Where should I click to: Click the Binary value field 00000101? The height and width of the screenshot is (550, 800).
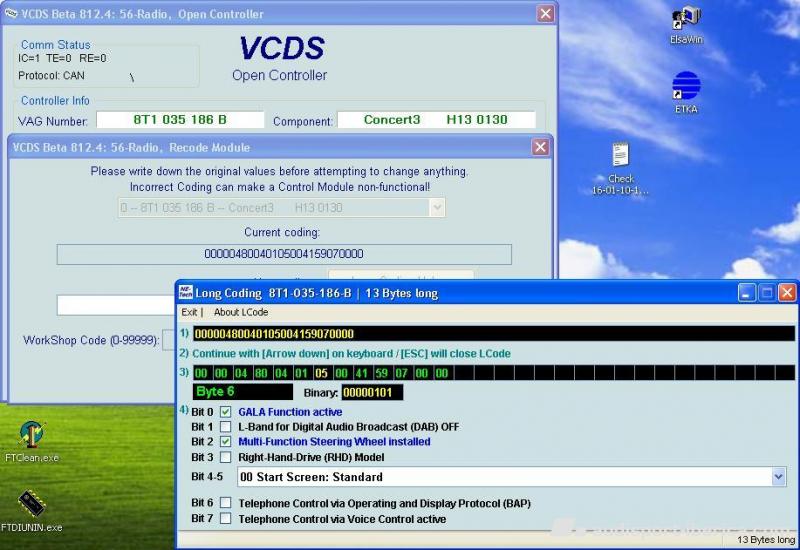click(x=372, y=392)
